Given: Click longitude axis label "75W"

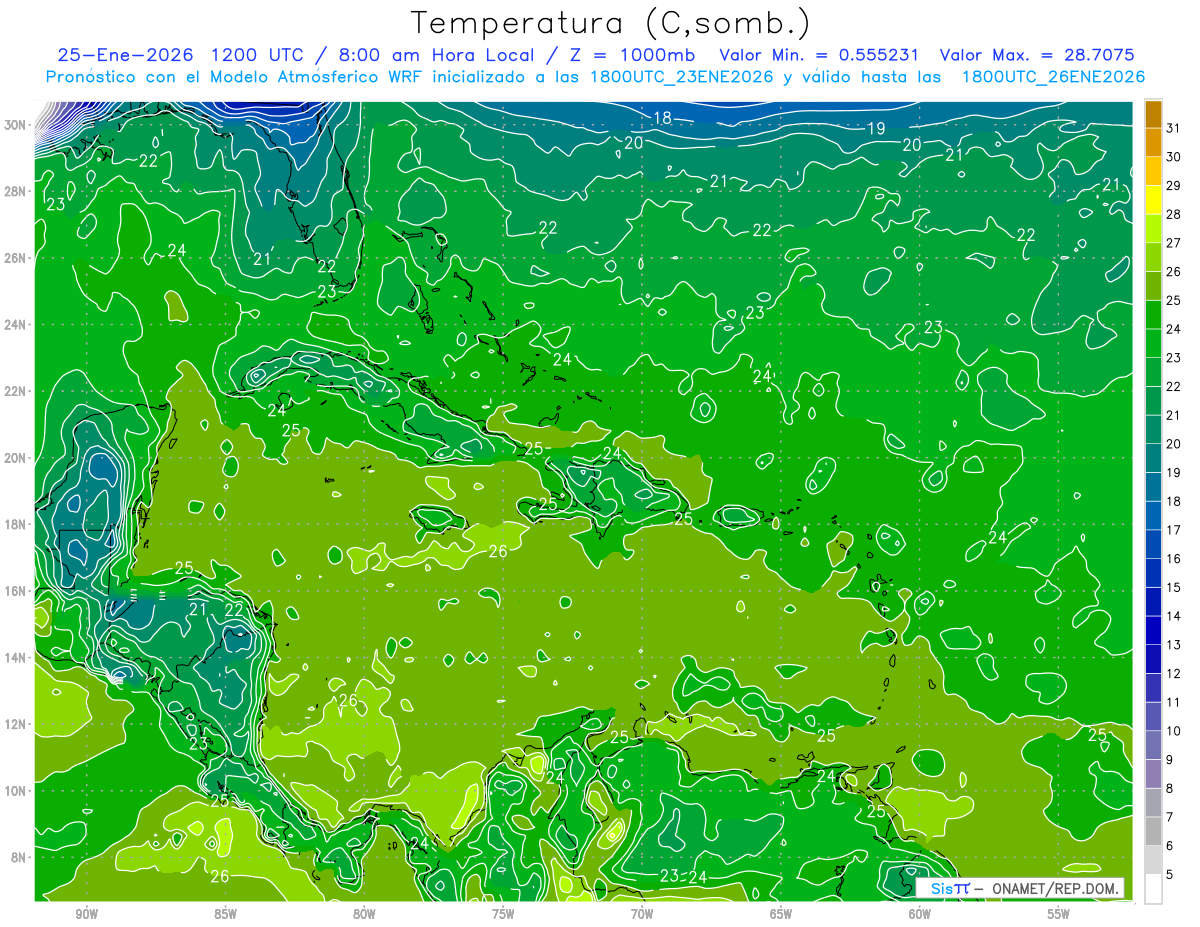Looking at the screenshot, I should tap(503, 914).
